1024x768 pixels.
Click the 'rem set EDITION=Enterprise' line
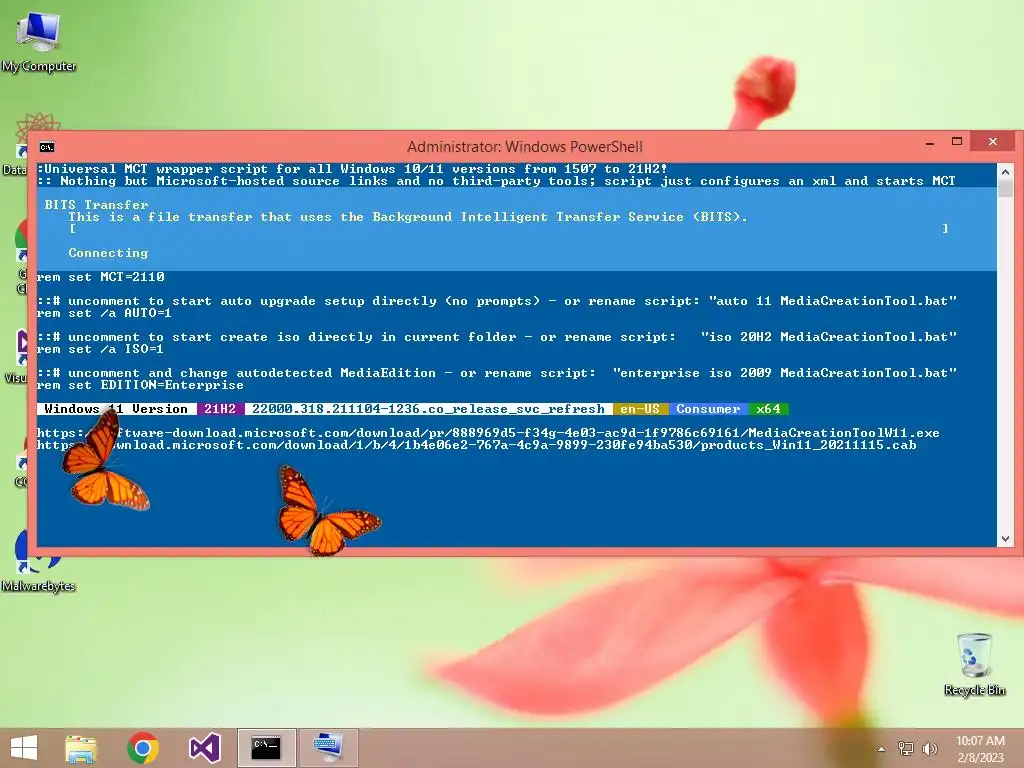click(140, 385)
